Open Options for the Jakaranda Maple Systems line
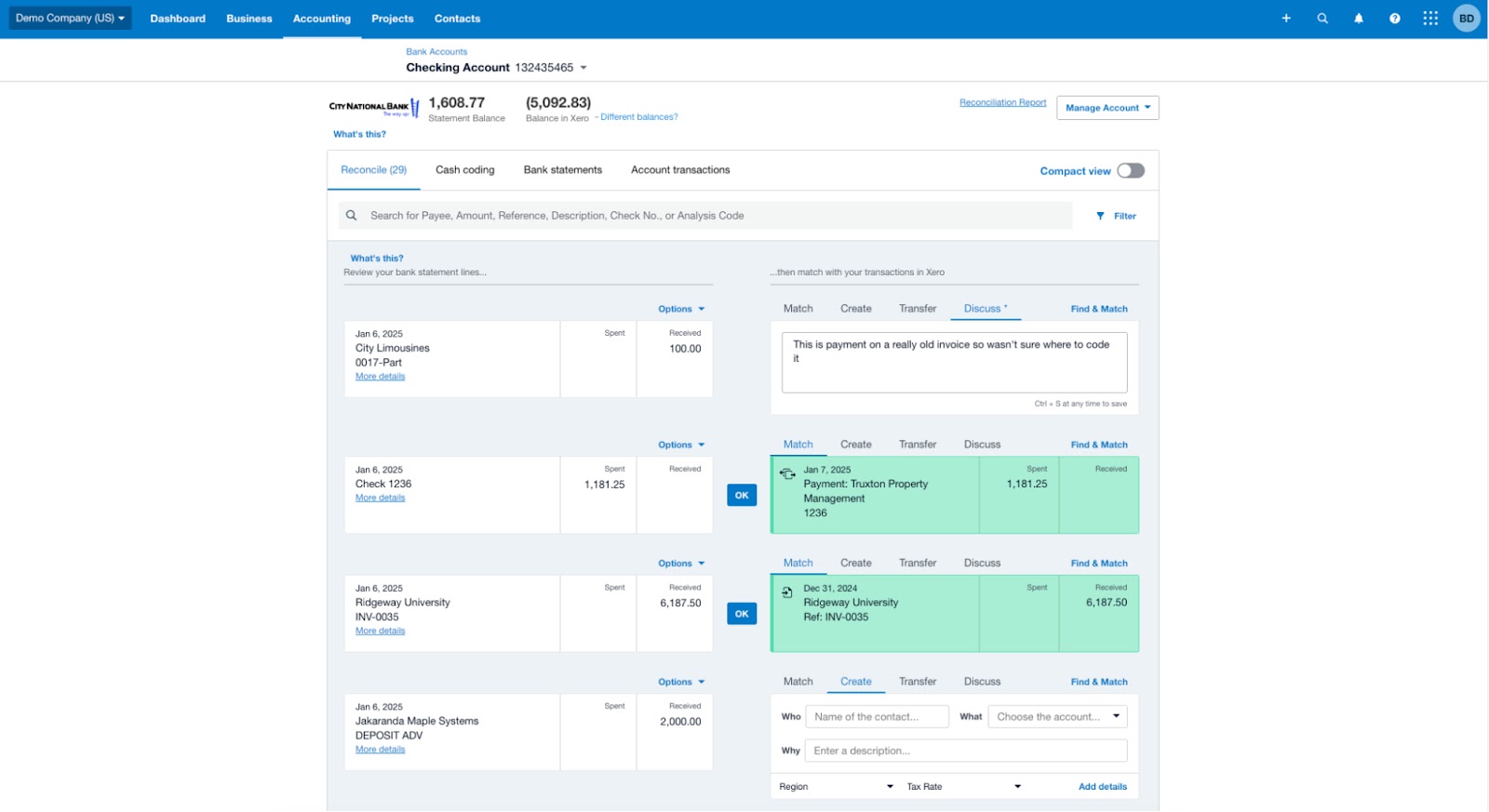Viewport: 1489px width, 812px height. click(681, 682)
